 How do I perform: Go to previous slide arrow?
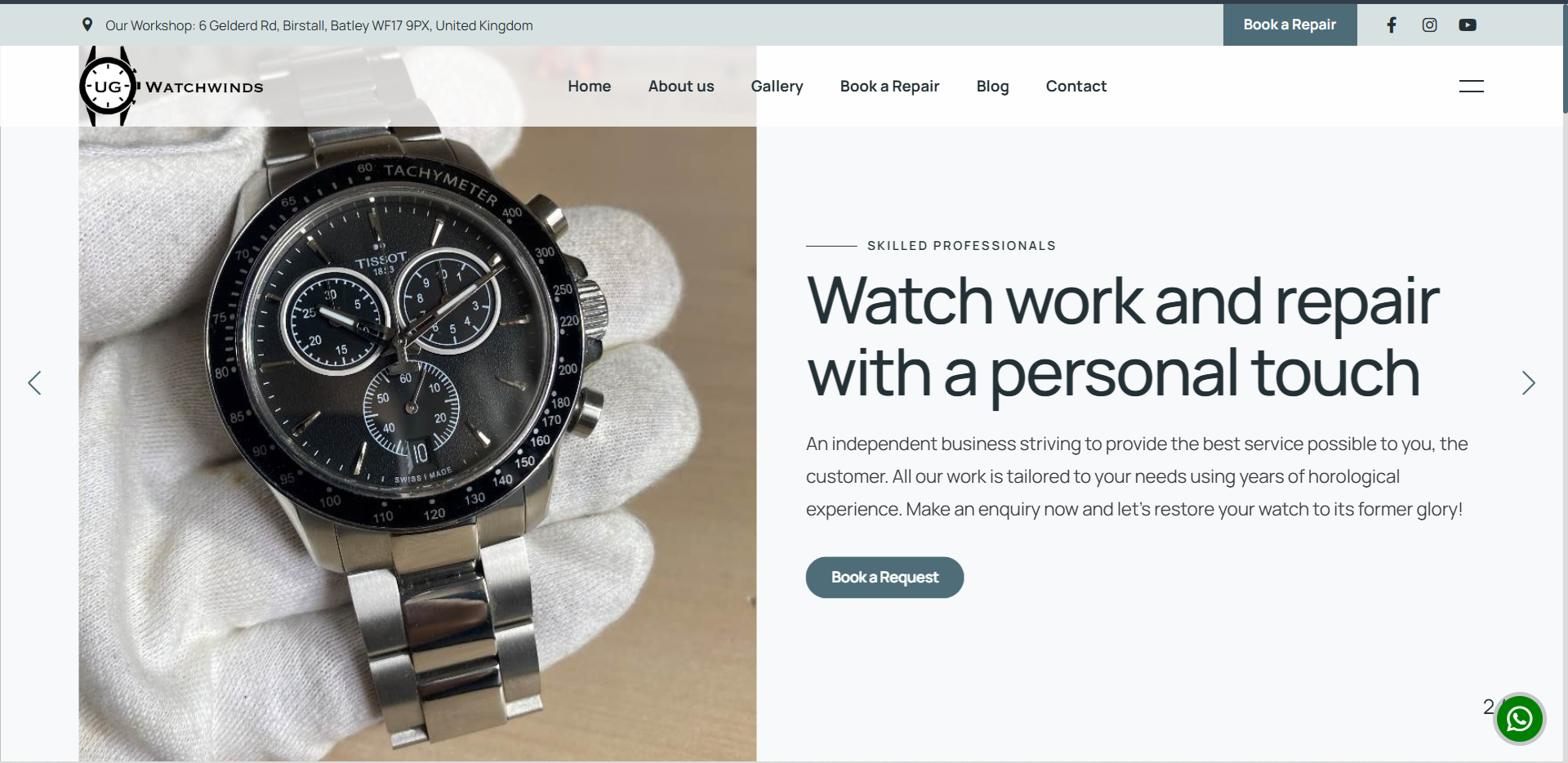pyautogui.click(x=34, y=382)
